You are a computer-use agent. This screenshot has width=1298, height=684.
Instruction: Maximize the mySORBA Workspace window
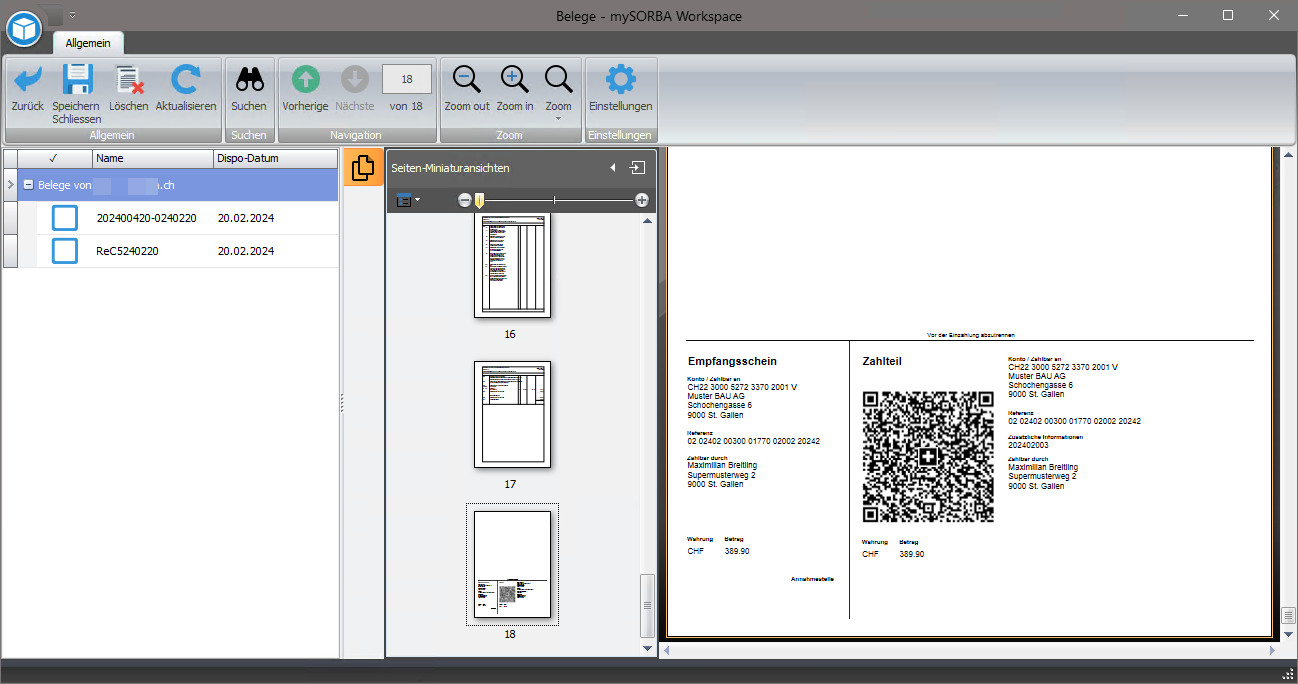click(x=1228, y=15)
